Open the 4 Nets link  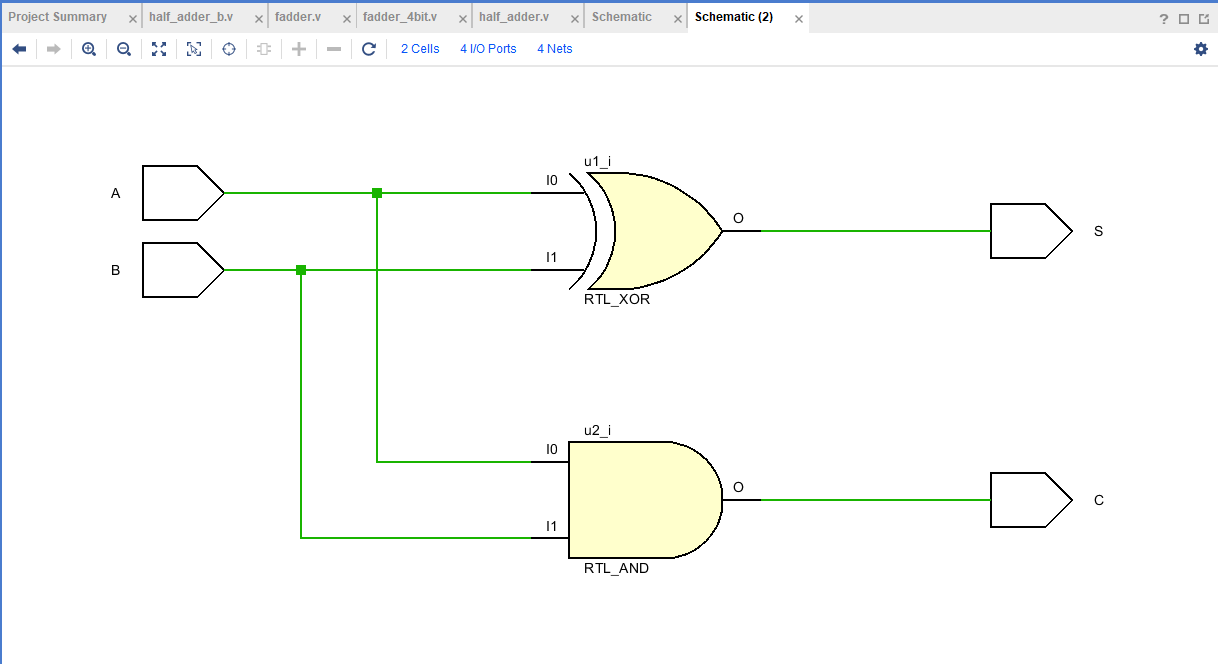click(555, 49)
